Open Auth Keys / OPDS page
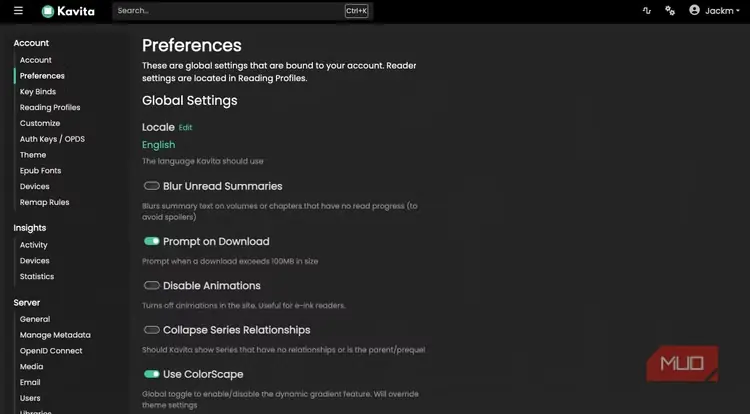Viewport: 750px width, 414px height. click(52, 139)
